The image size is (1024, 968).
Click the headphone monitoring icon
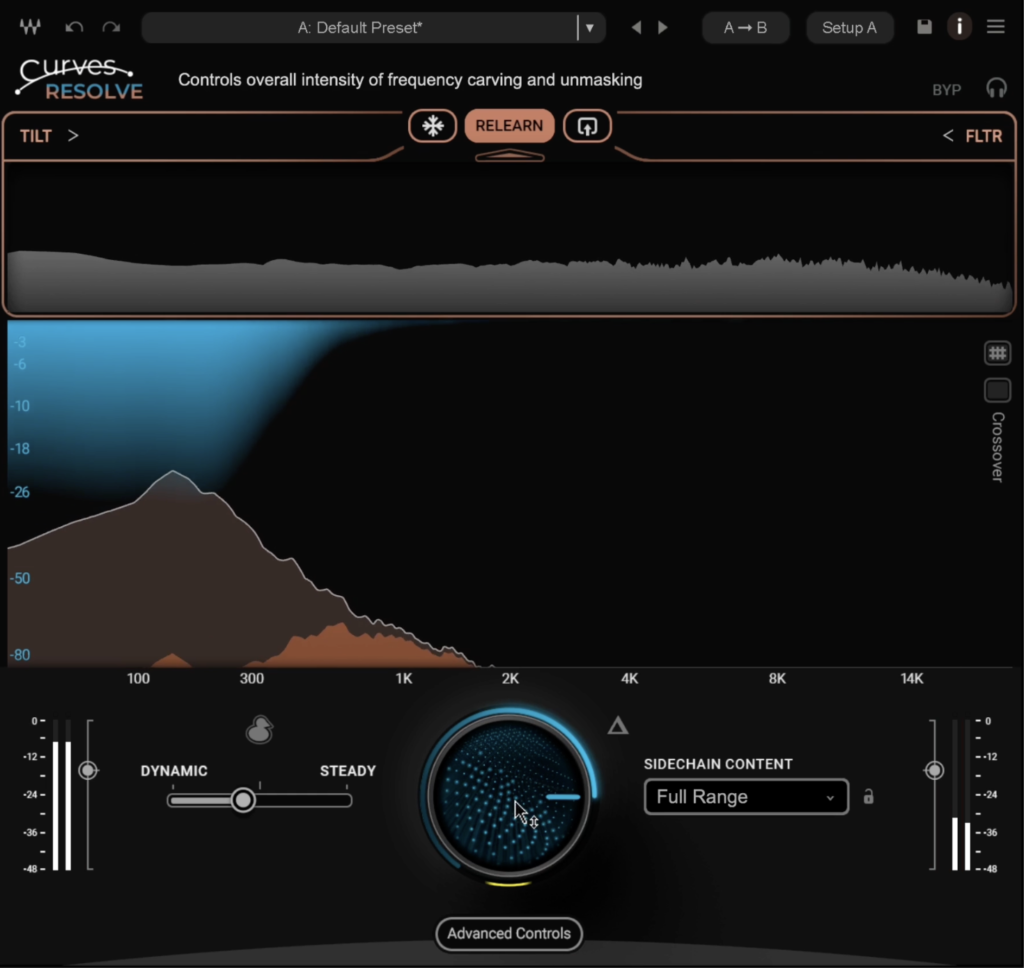click(996, 89)
